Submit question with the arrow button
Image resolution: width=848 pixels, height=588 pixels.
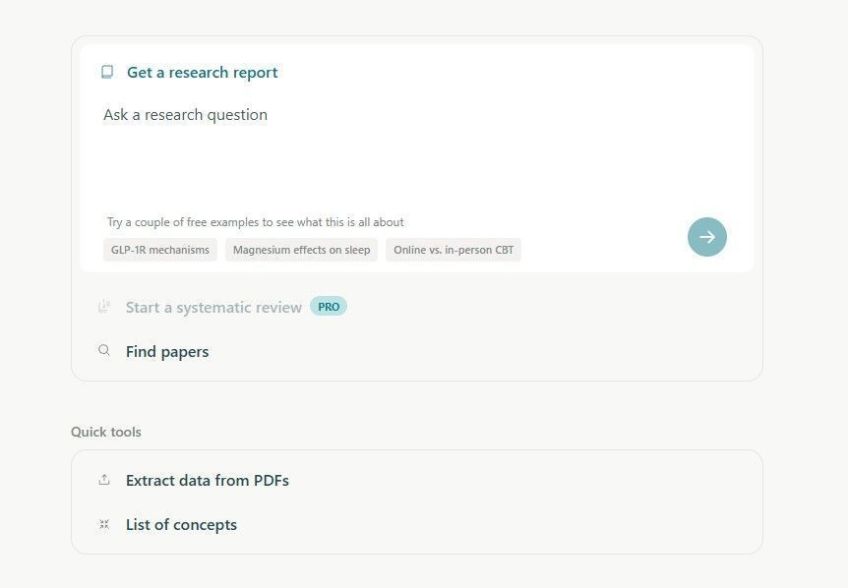[707, 237]
